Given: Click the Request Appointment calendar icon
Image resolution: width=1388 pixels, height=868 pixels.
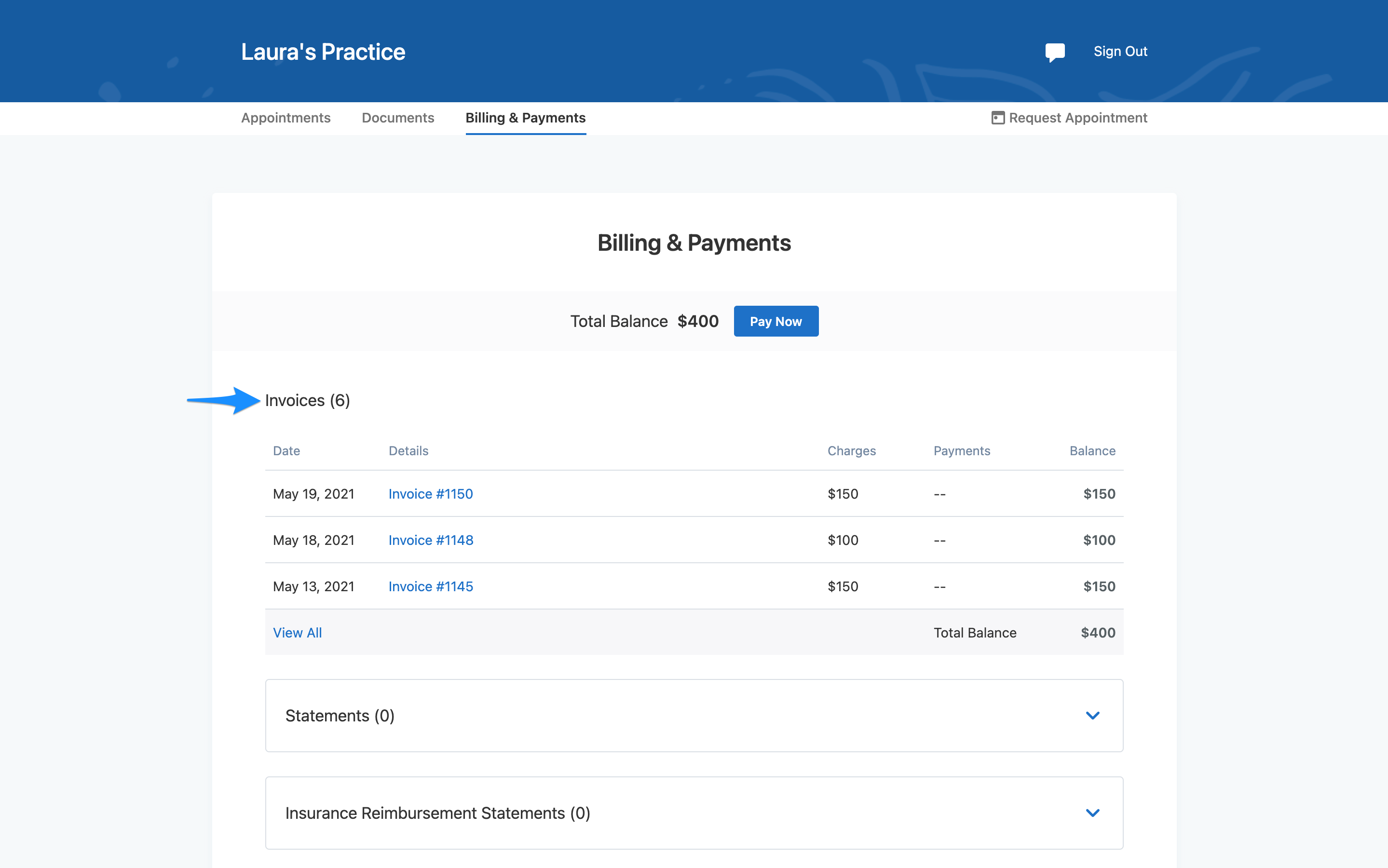Looking at the screenshot, I should point(999,118).
